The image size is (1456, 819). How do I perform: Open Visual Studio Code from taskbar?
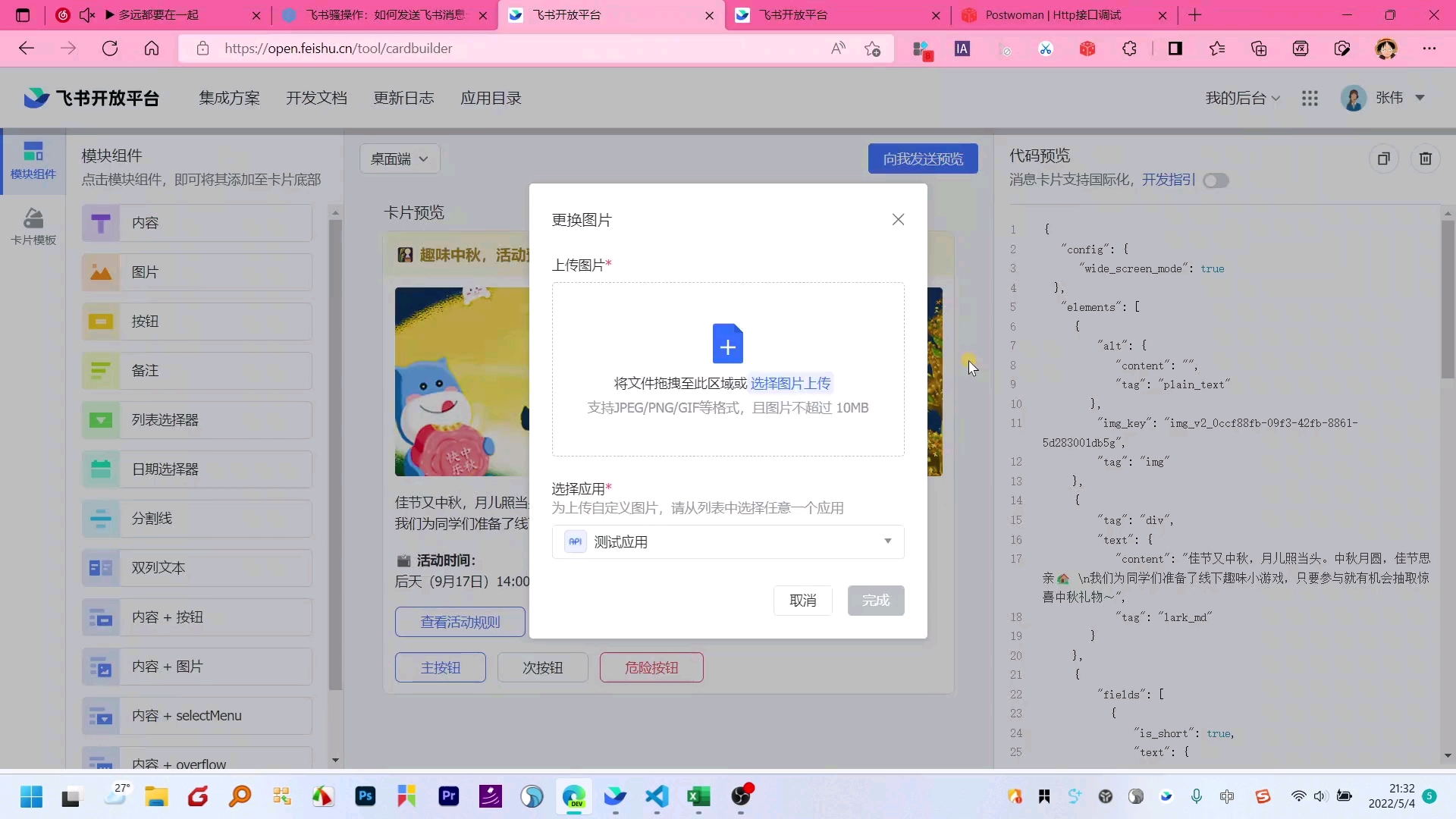coord(657,796)
